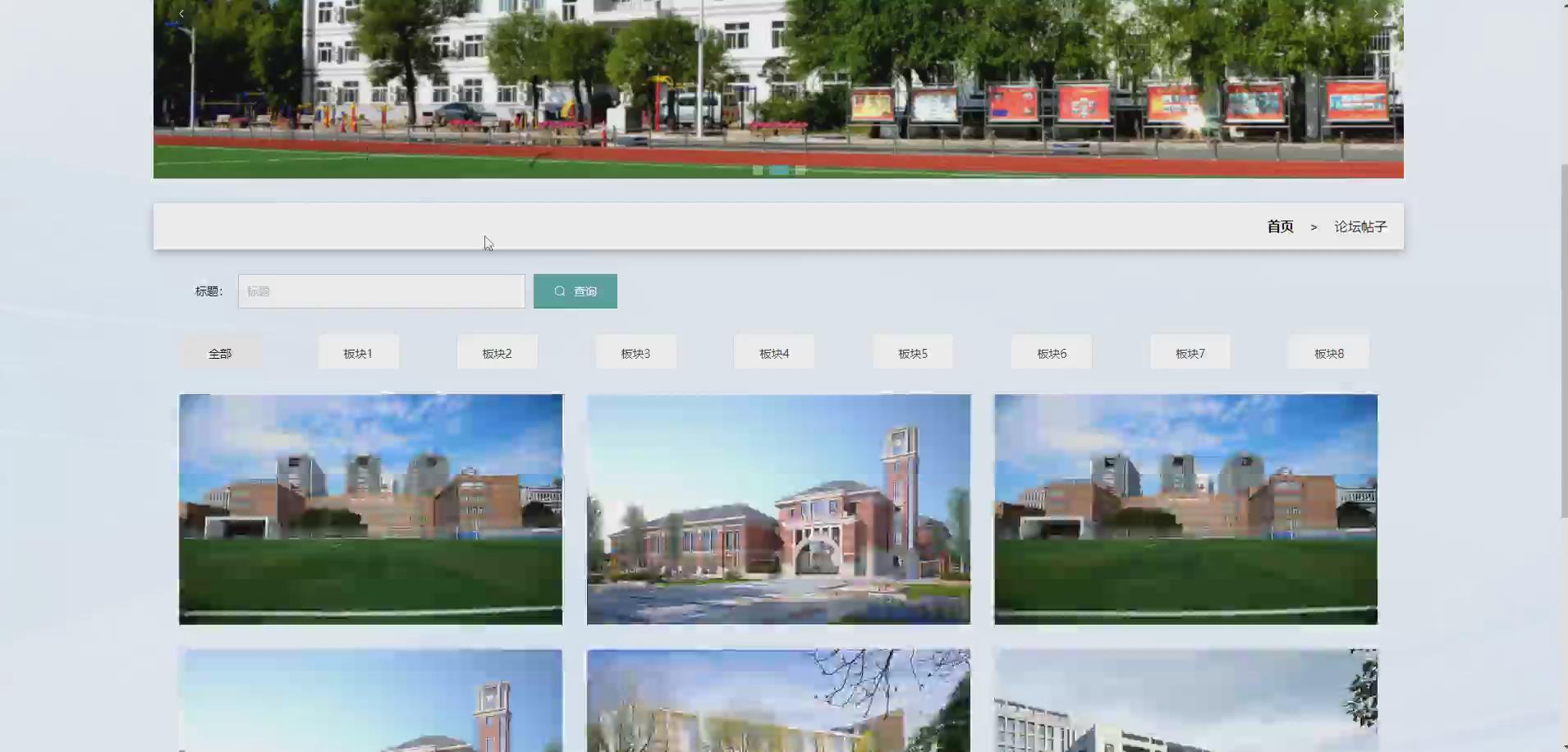Open clock tower building post in top row
The width and height of the screenshot is (1568, 752).
[x=778, y=509]
